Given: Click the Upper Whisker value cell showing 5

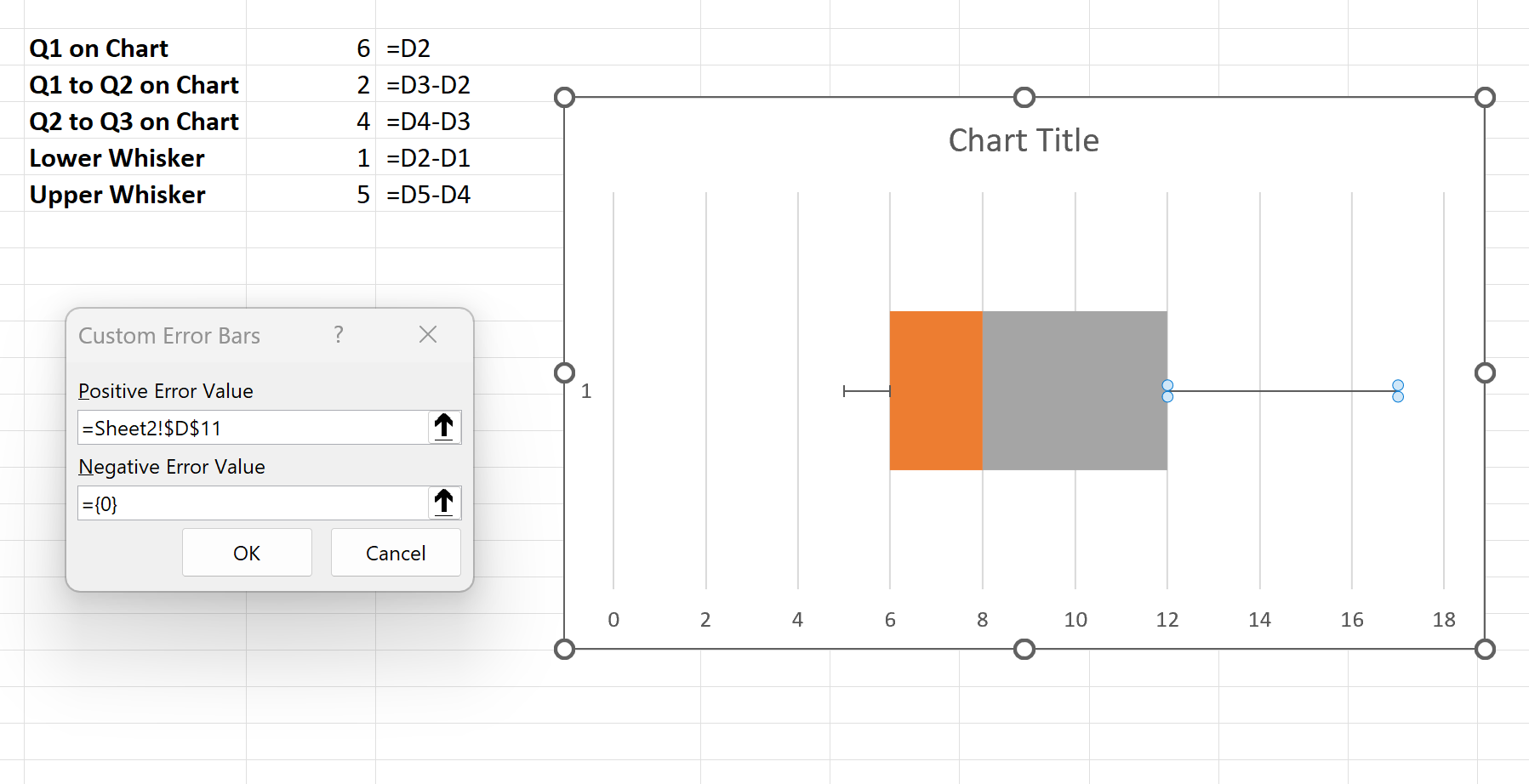Looking at the screenshot, I should (362, 194).
